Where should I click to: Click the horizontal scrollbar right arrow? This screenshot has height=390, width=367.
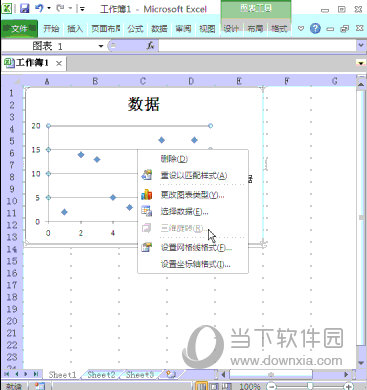click(x=346, y=375)
